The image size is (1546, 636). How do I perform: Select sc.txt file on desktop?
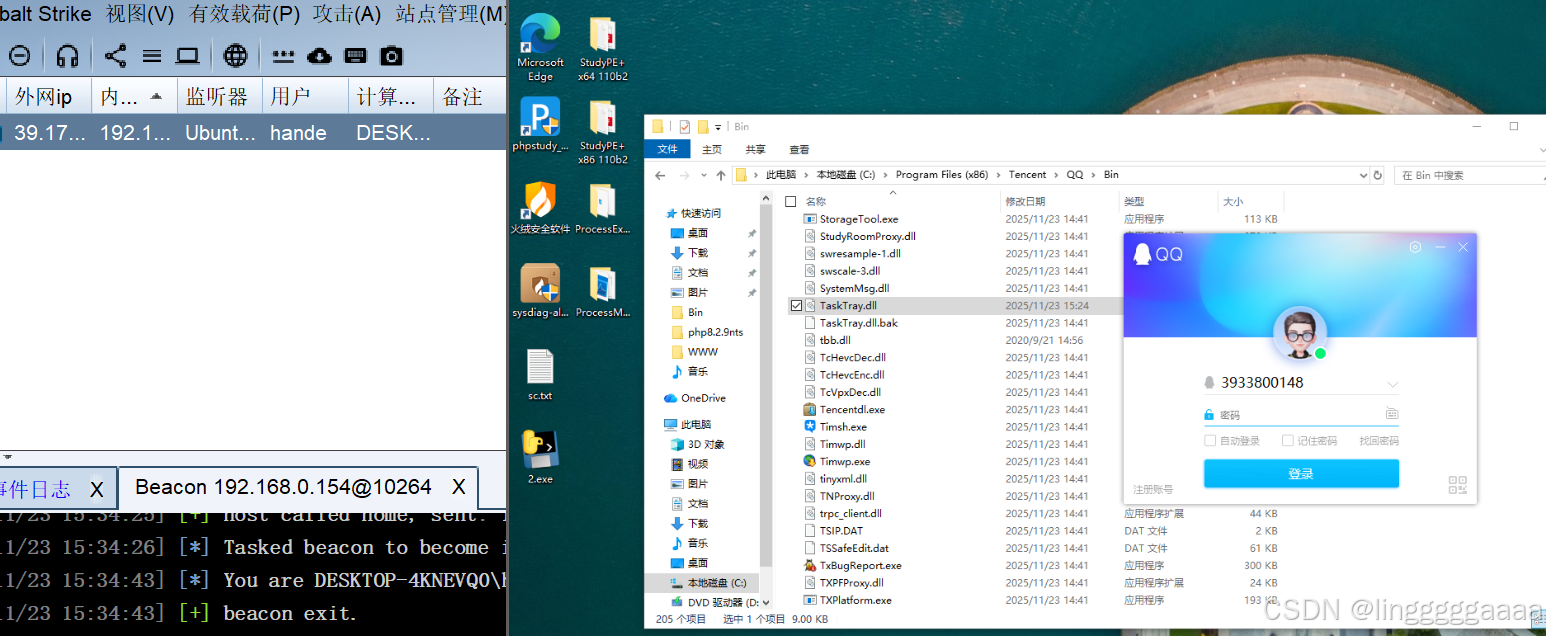pyautogui.click(x=540, y=374)
